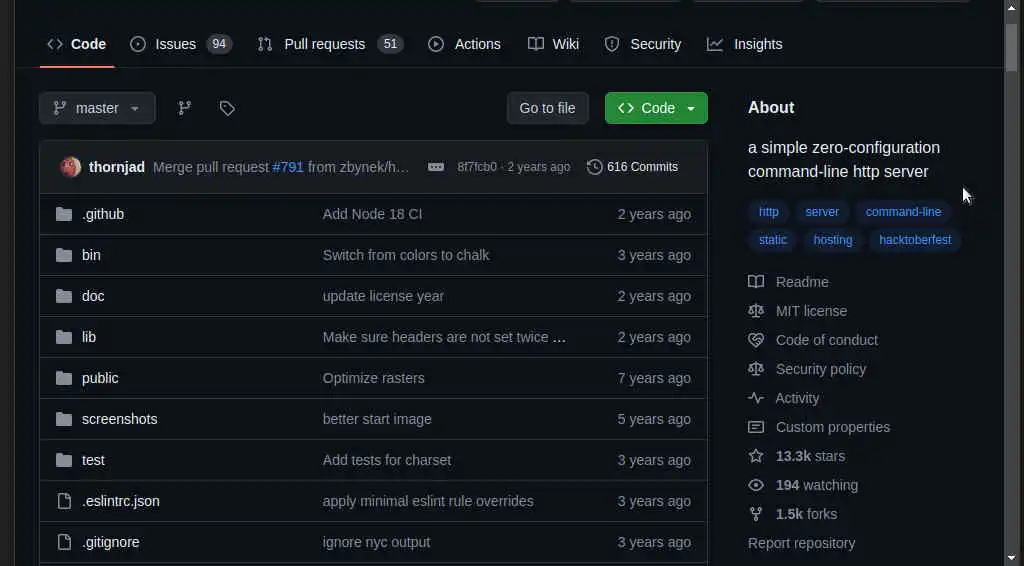Open the master branch dropdown
1024x566 pixels.
click(97, 108)
